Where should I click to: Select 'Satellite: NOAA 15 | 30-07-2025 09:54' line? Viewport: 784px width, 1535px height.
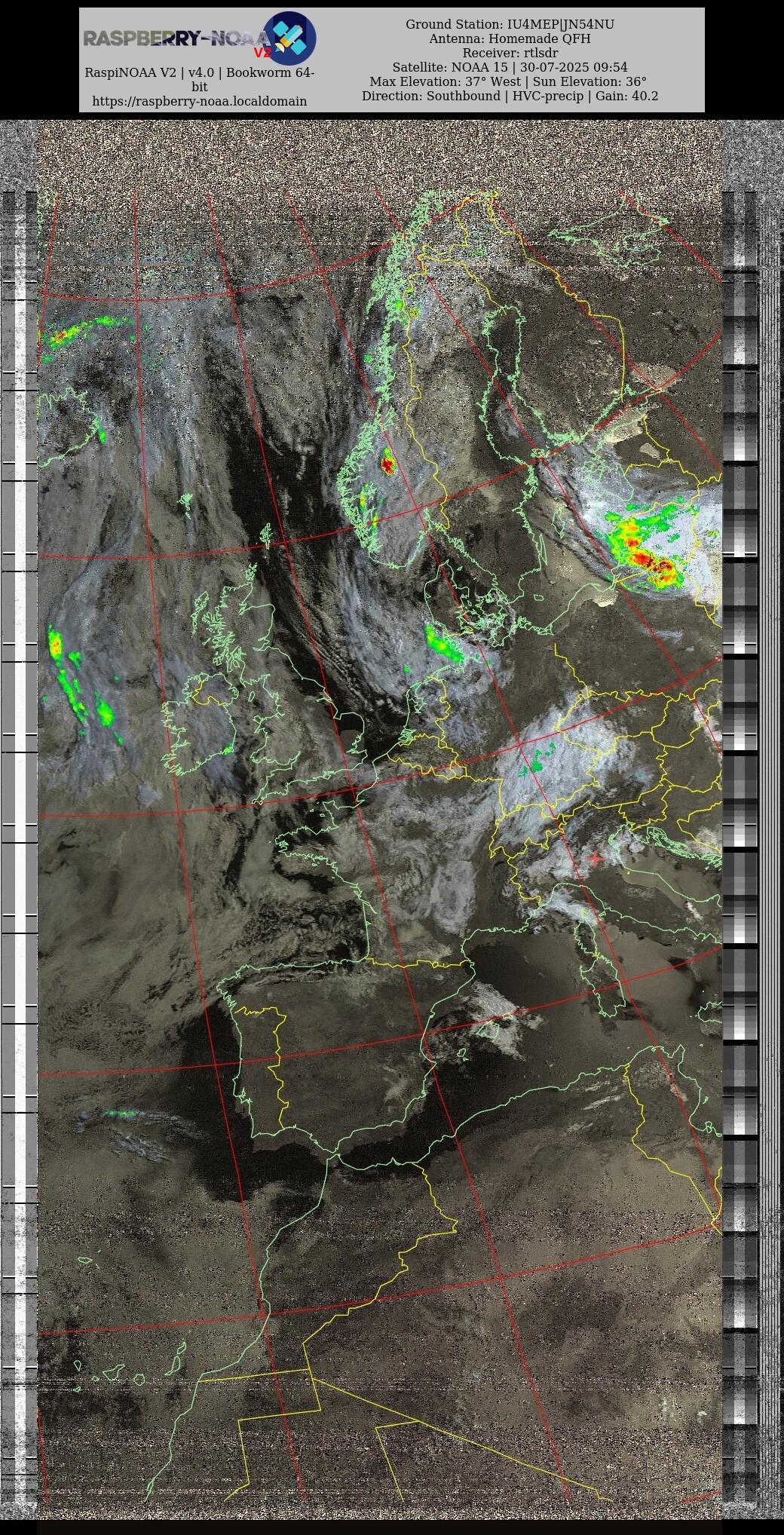point(510,68)
